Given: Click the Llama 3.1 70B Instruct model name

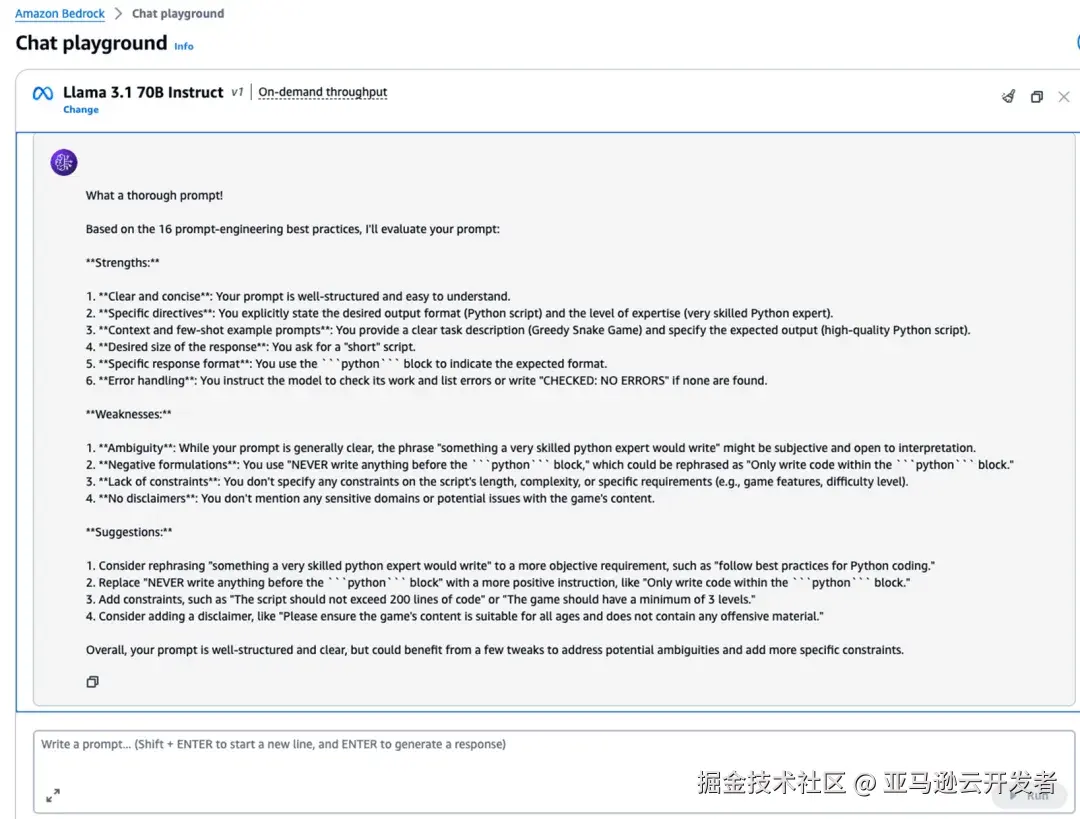Looking at the screenshot, I should [143, 92].
